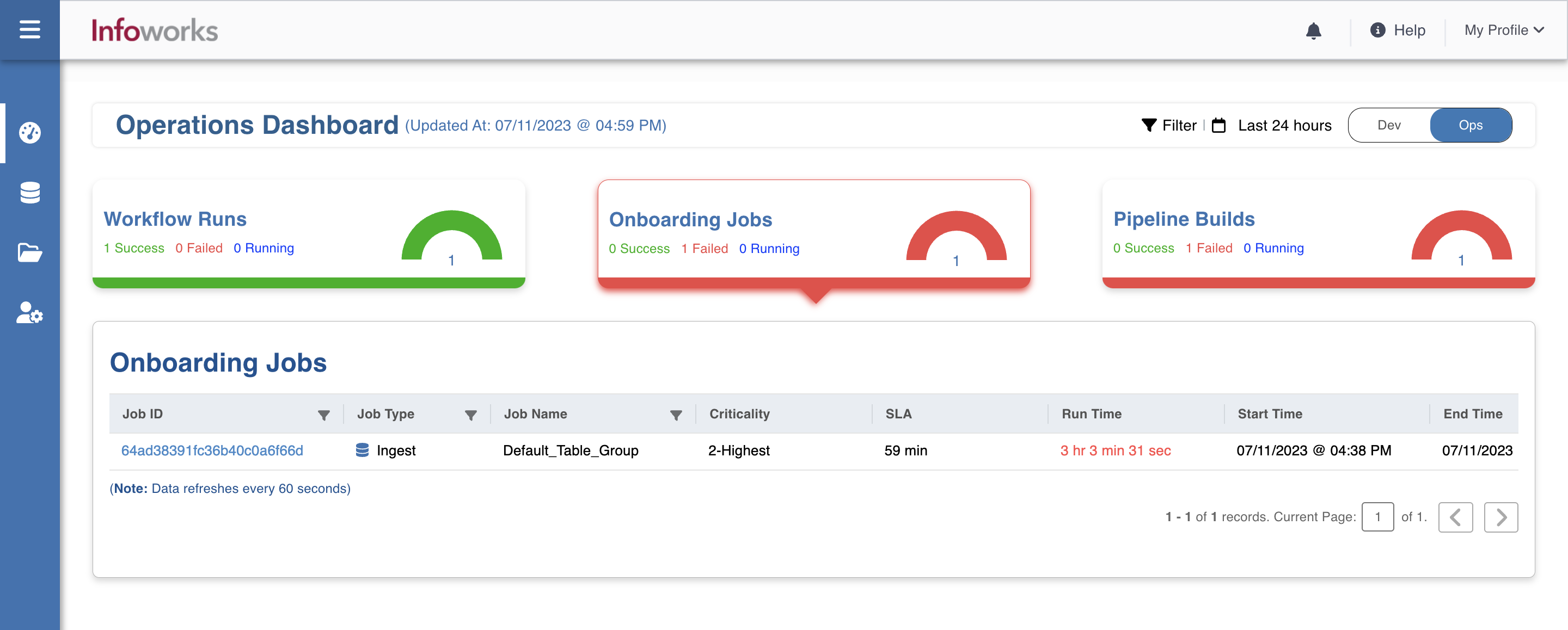This screenshot has height=630, width=1568.
Task: Click the current page number field
Action: click(x=1377, y=517)
